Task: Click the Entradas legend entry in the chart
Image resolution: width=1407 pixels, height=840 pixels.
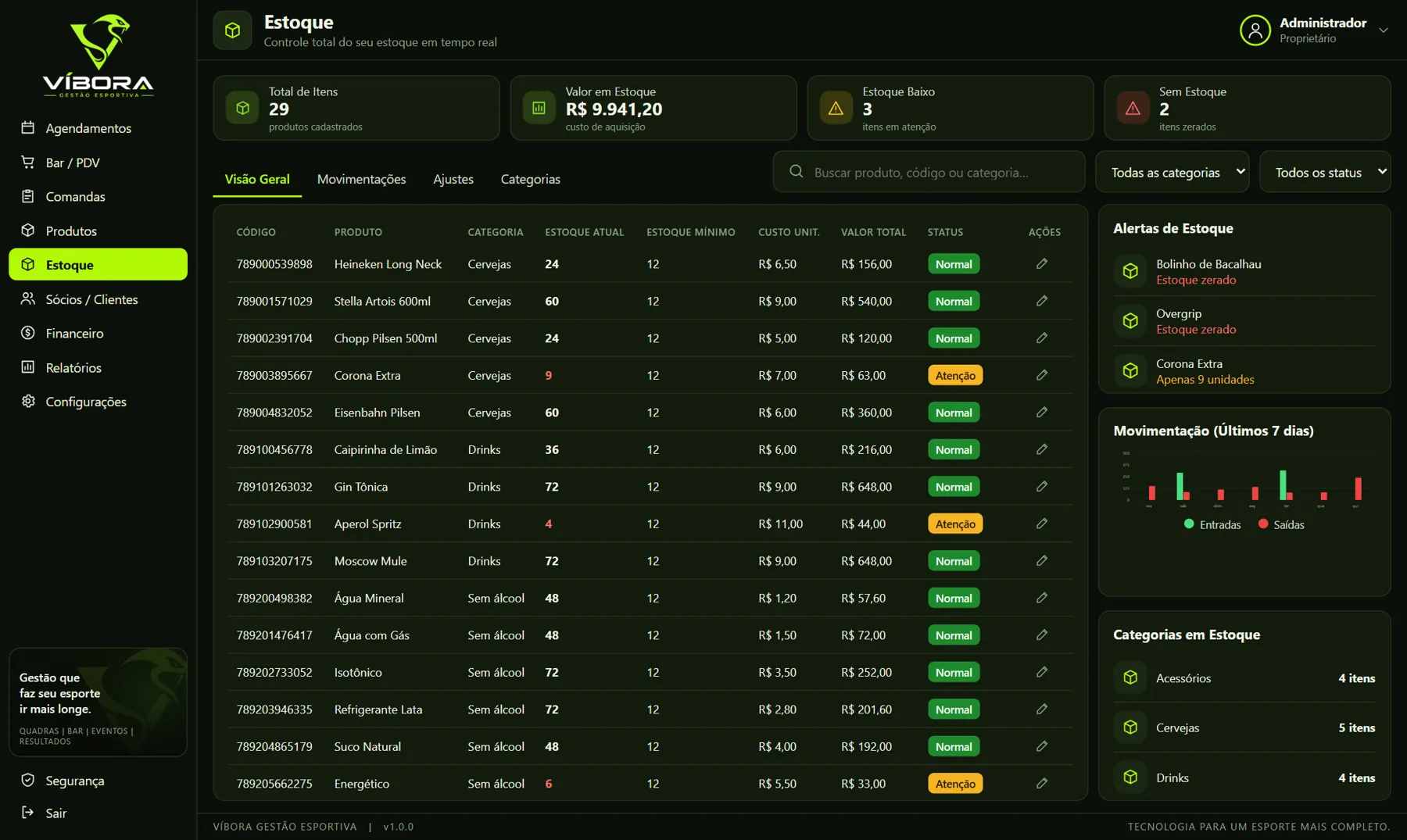Action: (1212, 524)
